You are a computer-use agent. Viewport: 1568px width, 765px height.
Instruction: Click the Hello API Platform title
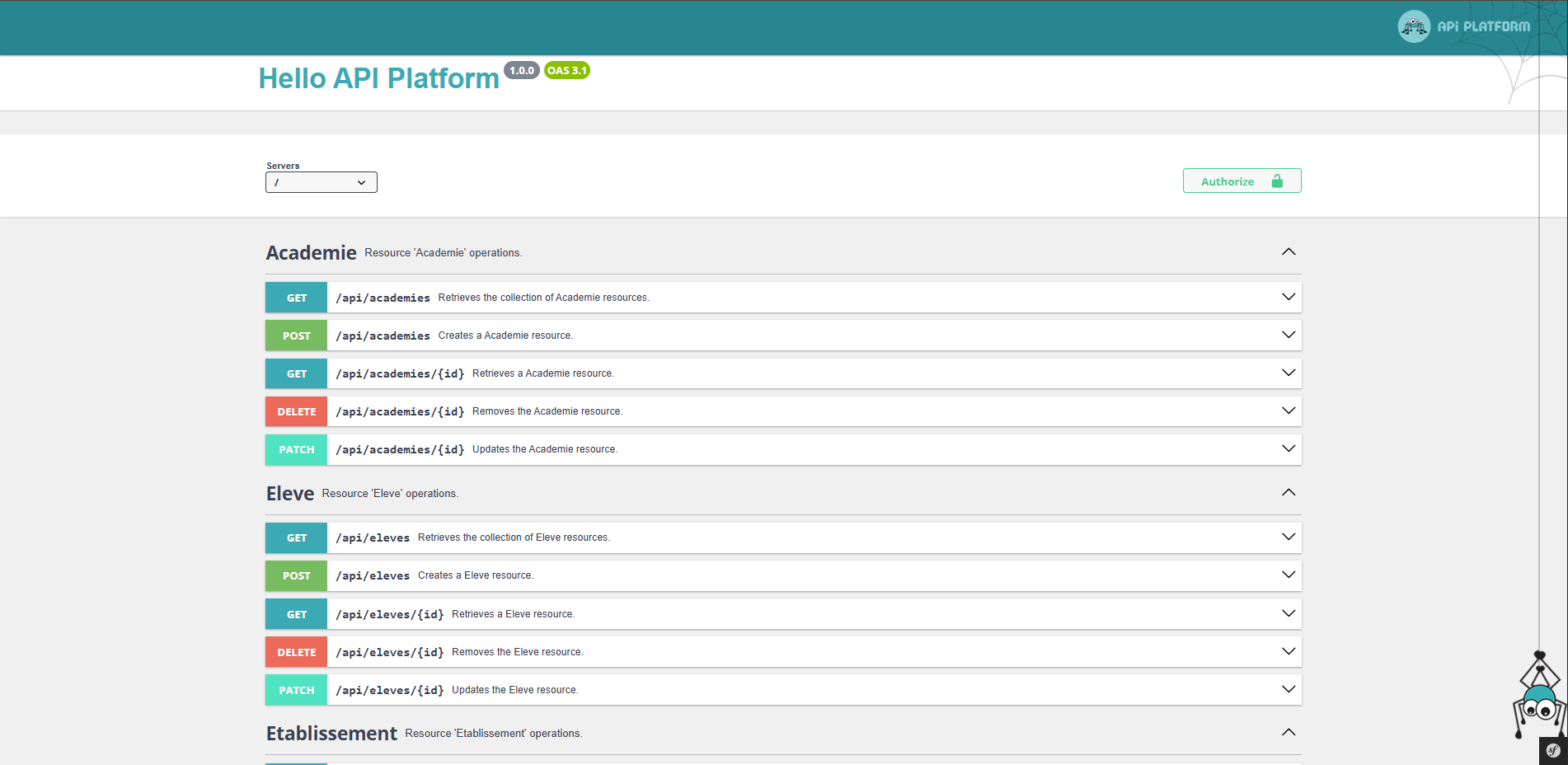(x=378, y=78)
